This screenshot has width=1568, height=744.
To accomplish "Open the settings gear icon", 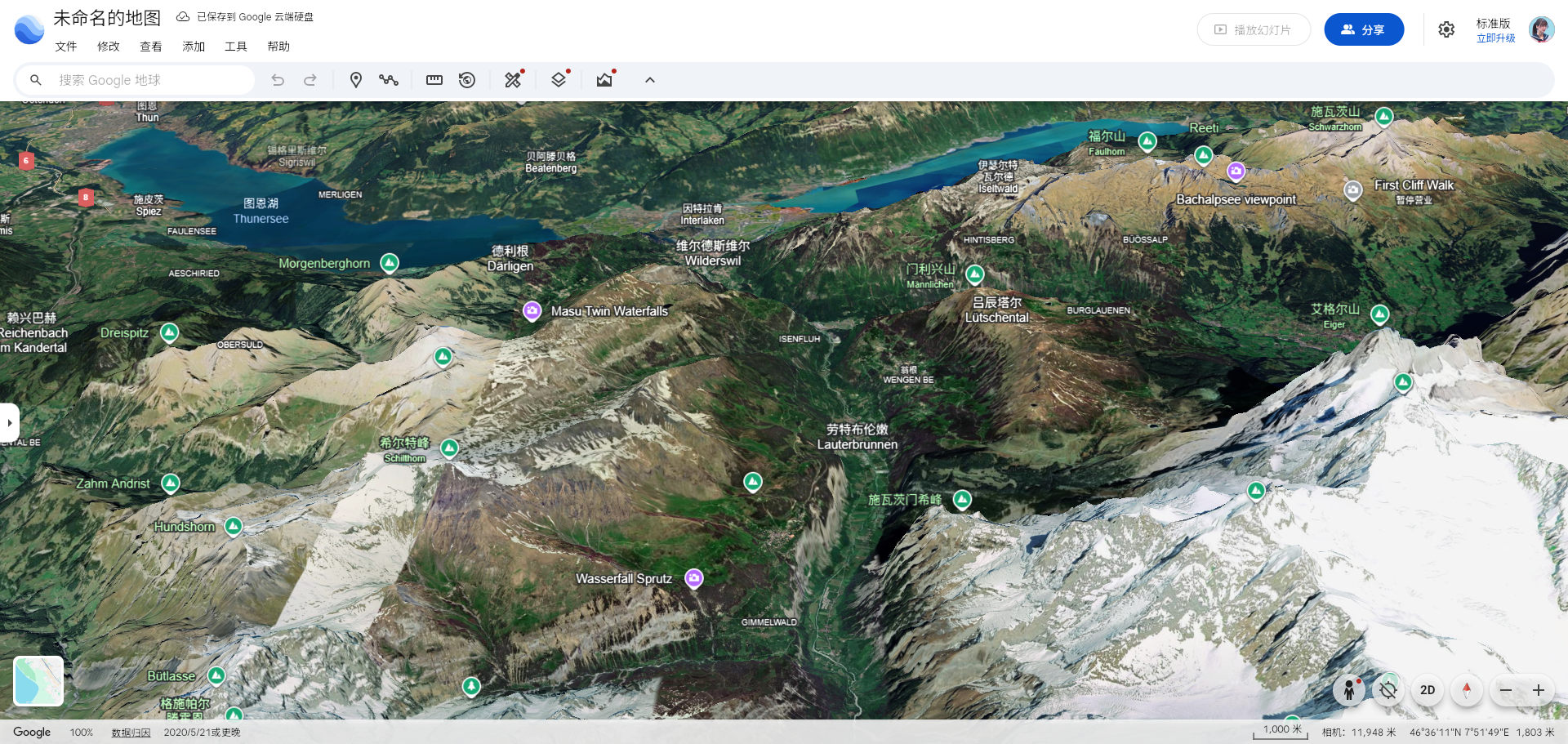I will (1446, 29).
